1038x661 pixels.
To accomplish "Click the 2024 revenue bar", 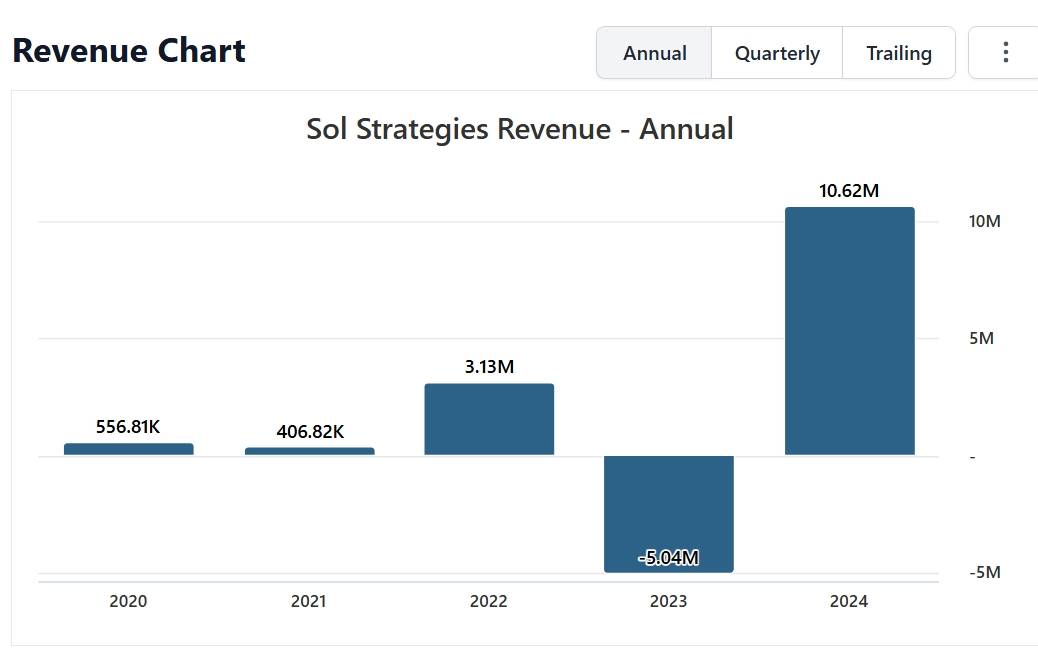I will click(x=850, y=331).
